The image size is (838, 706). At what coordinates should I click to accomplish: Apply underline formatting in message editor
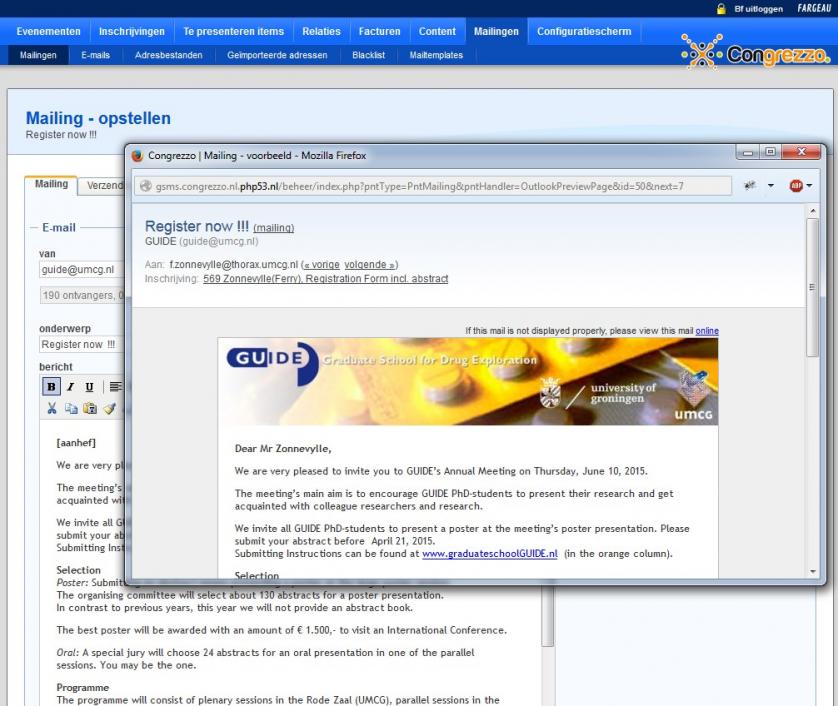[89, 386]
